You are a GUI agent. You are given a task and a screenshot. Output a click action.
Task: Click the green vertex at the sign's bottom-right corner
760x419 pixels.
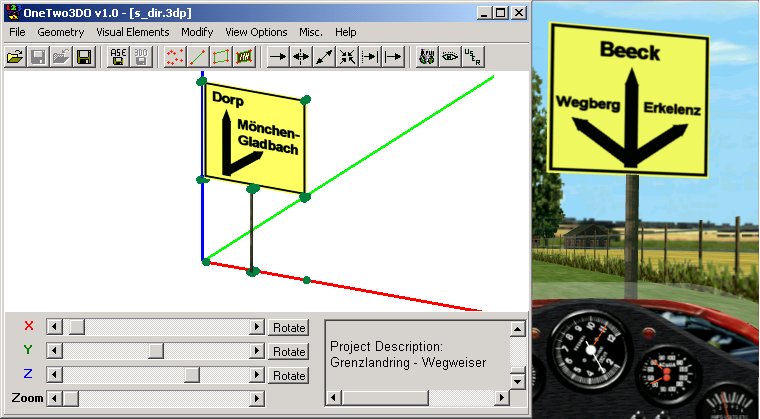[x=304, y=197]
